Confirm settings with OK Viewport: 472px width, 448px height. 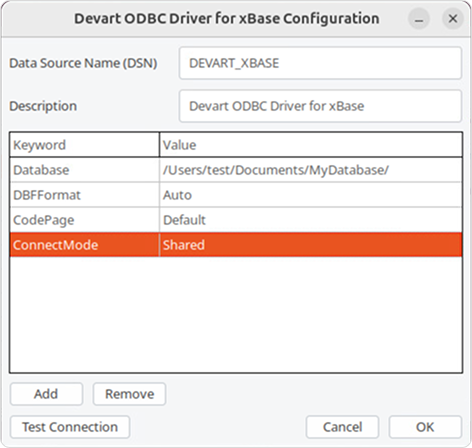[x=425, y=427]
